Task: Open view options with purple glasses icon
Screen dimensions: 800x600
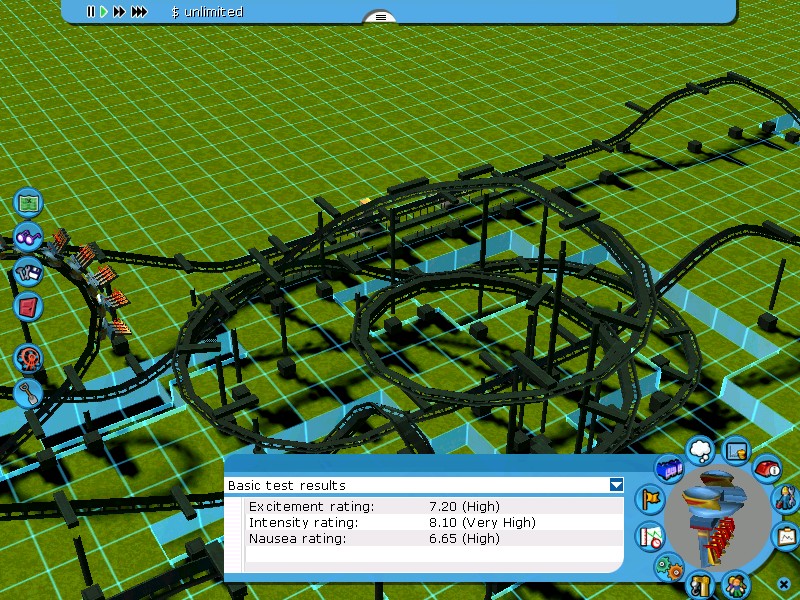Action: pos(28,238)
